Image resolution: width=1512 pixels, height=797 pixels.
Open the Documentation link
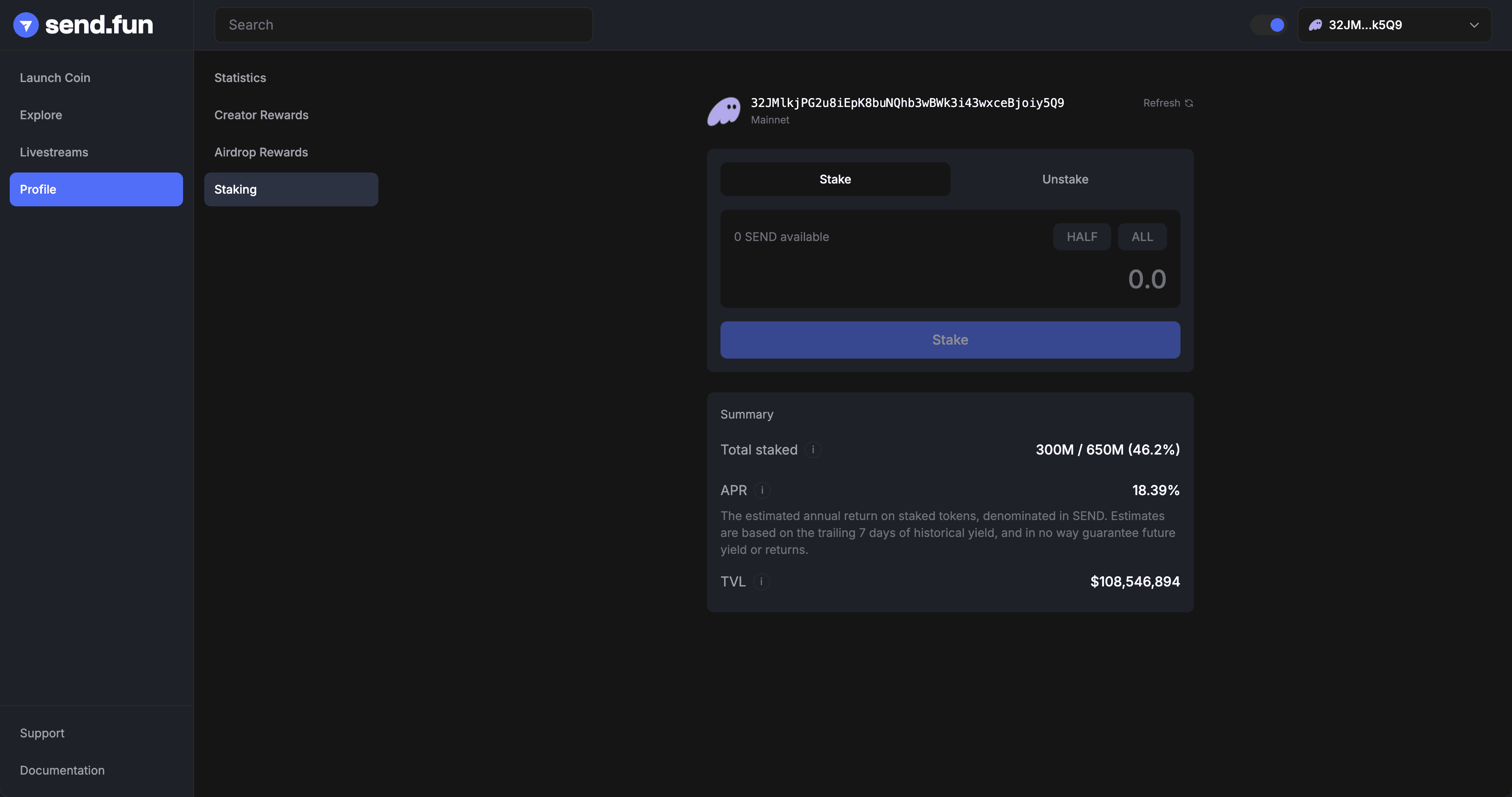click(62, 770)
